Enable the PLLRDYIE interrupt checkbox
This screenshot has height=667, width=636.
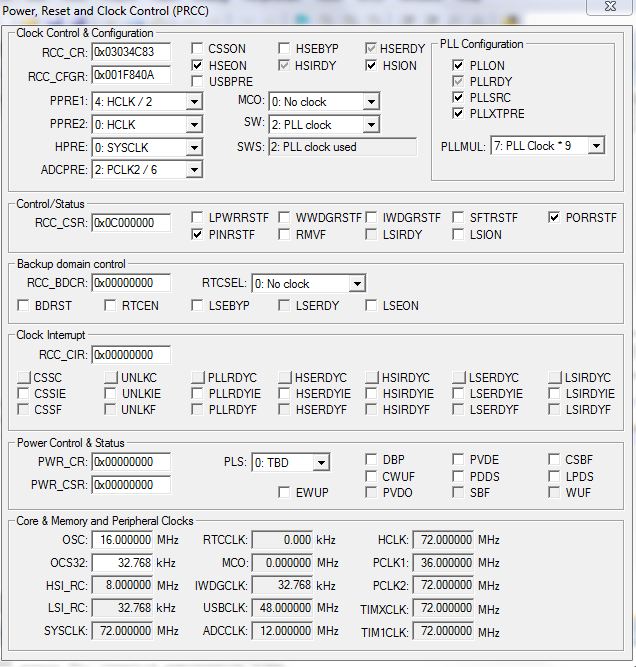[x=197, y=393]
